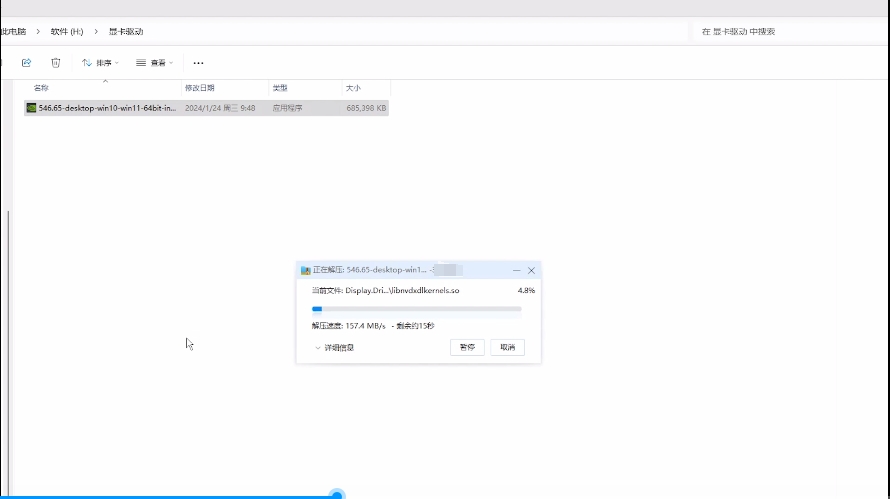The image size is (890, 499).
Task: Click the delete trash icon
Action: click(x=56, y=63)
